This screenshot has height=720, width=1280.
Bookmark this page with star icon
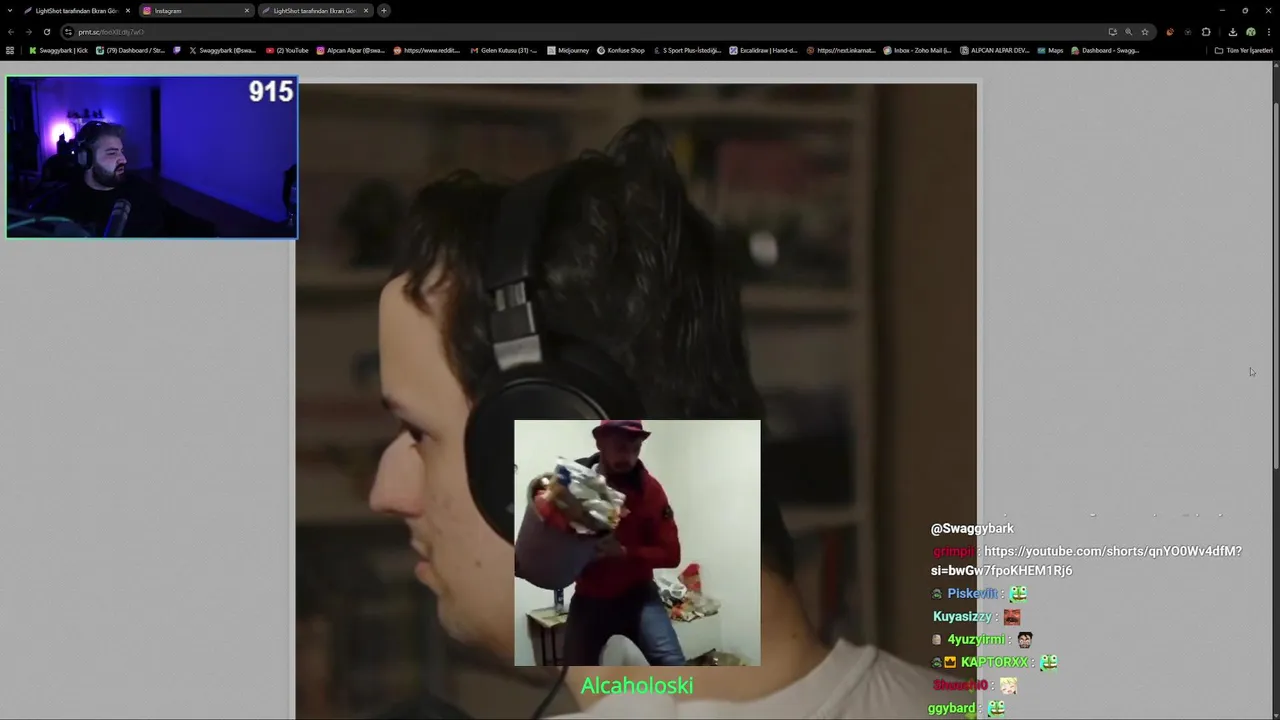click(1145, 32)
